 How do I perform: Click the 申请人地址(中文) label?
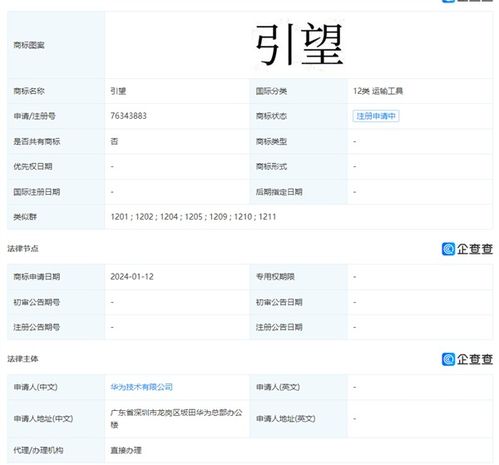click(x=43, y=419)
